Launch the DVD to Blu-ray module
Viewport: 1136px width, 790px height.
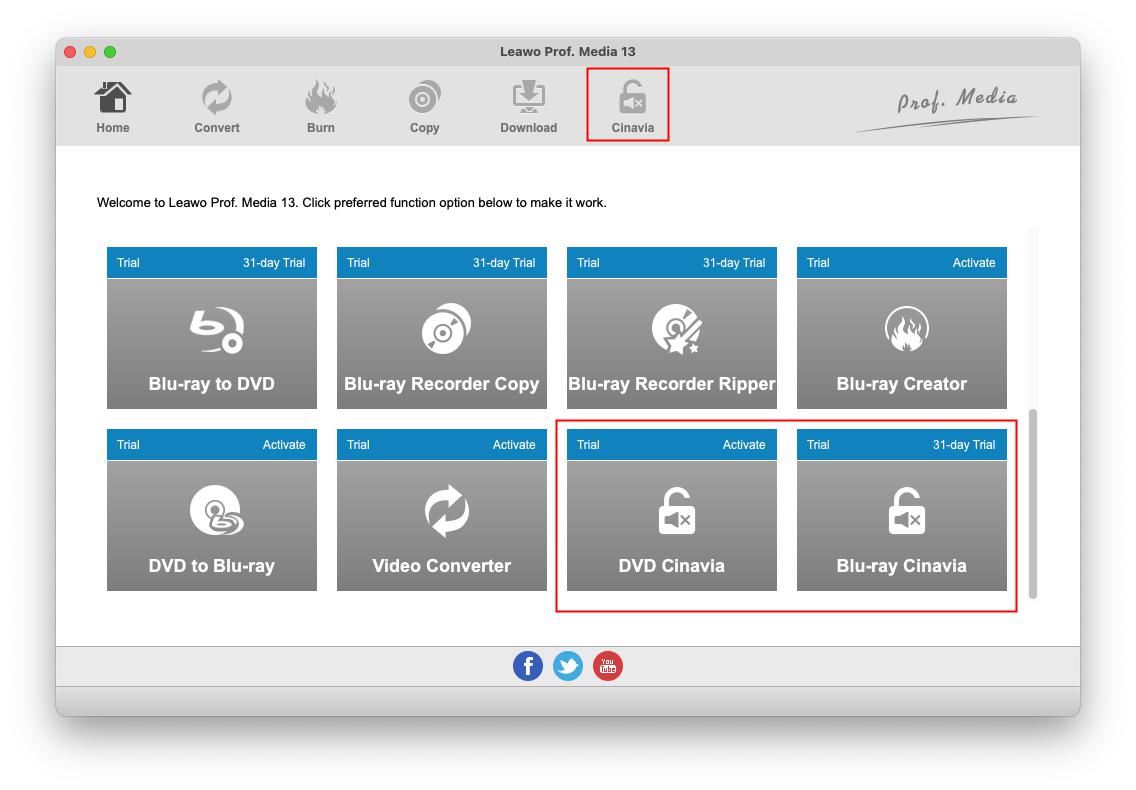coord(212,525)
